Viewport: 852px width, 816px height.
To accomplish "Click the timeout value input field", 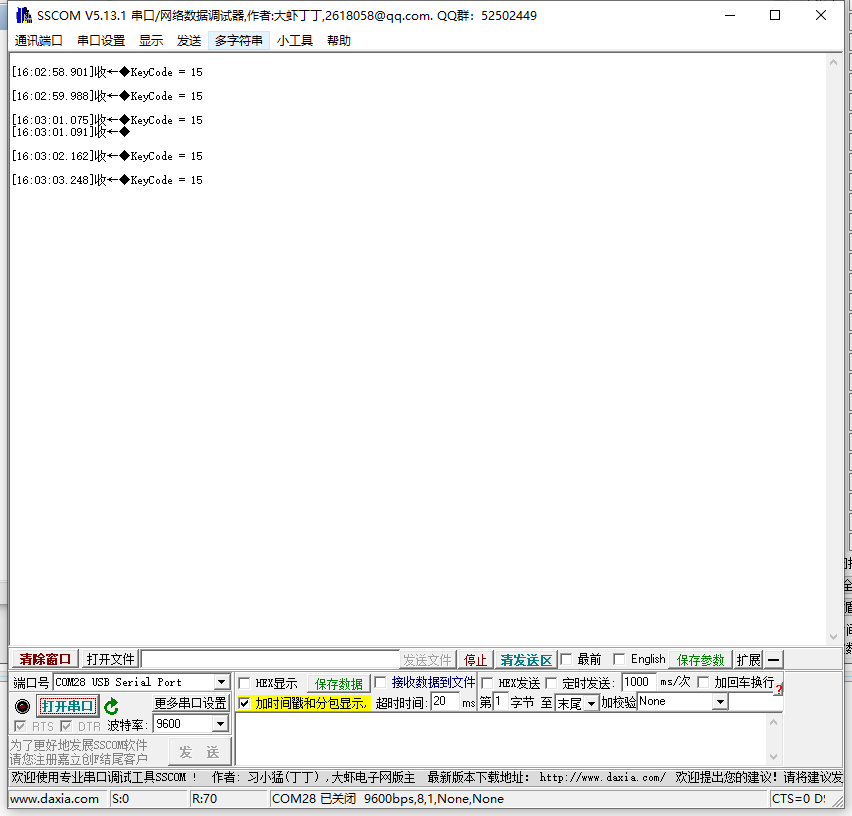I will [x=444, y=702].
